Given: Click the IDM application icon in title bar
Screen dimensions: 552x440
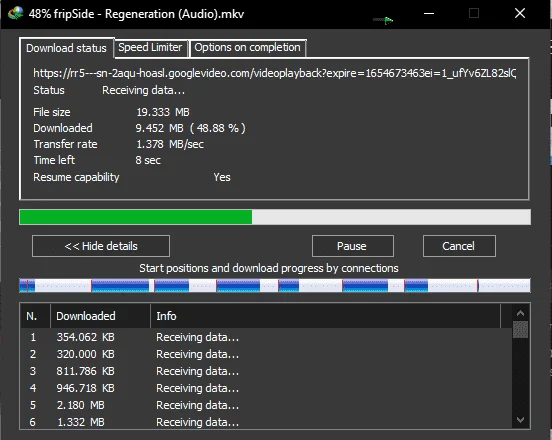Looking at the screenshot, I should click(x=15, y=13).
